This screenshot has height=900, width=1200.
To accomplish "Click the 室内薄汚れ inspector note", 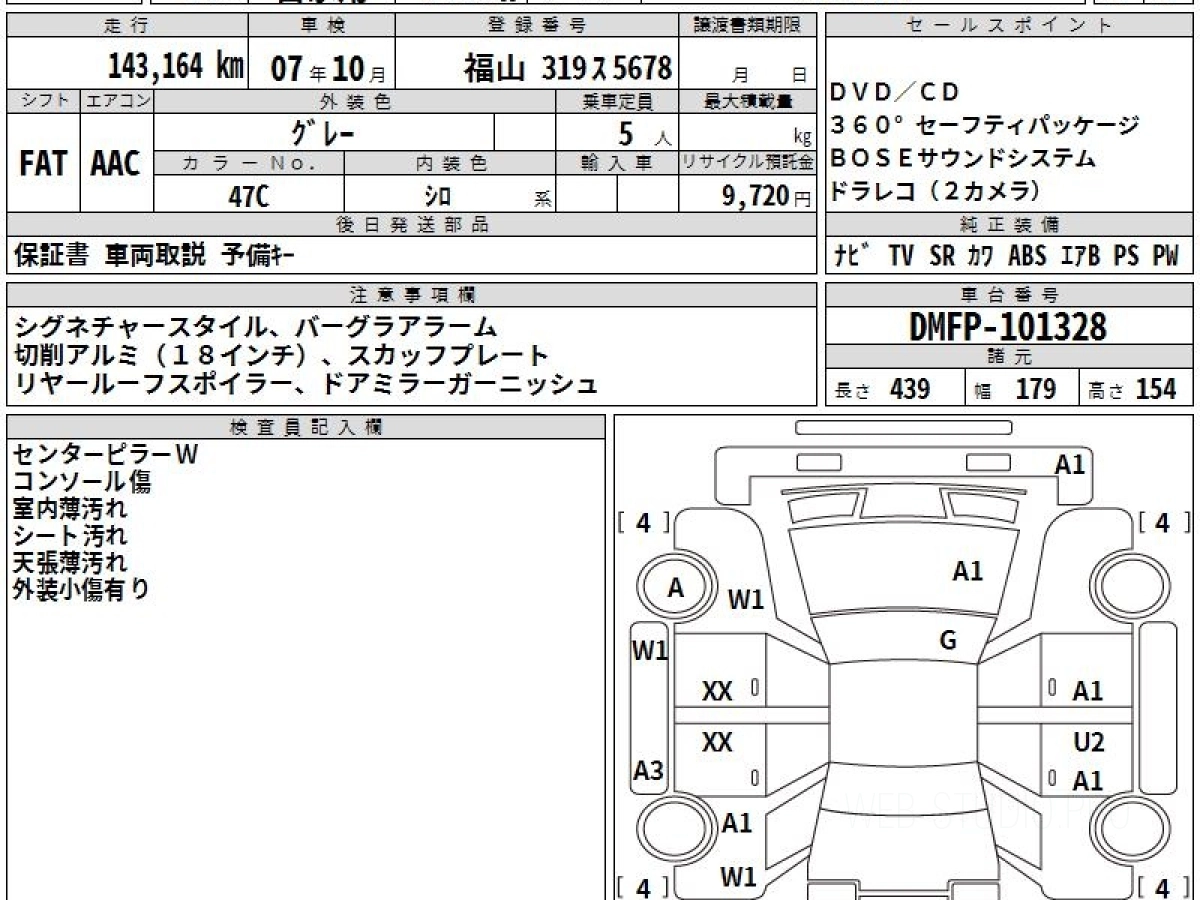I will point(70,508).
